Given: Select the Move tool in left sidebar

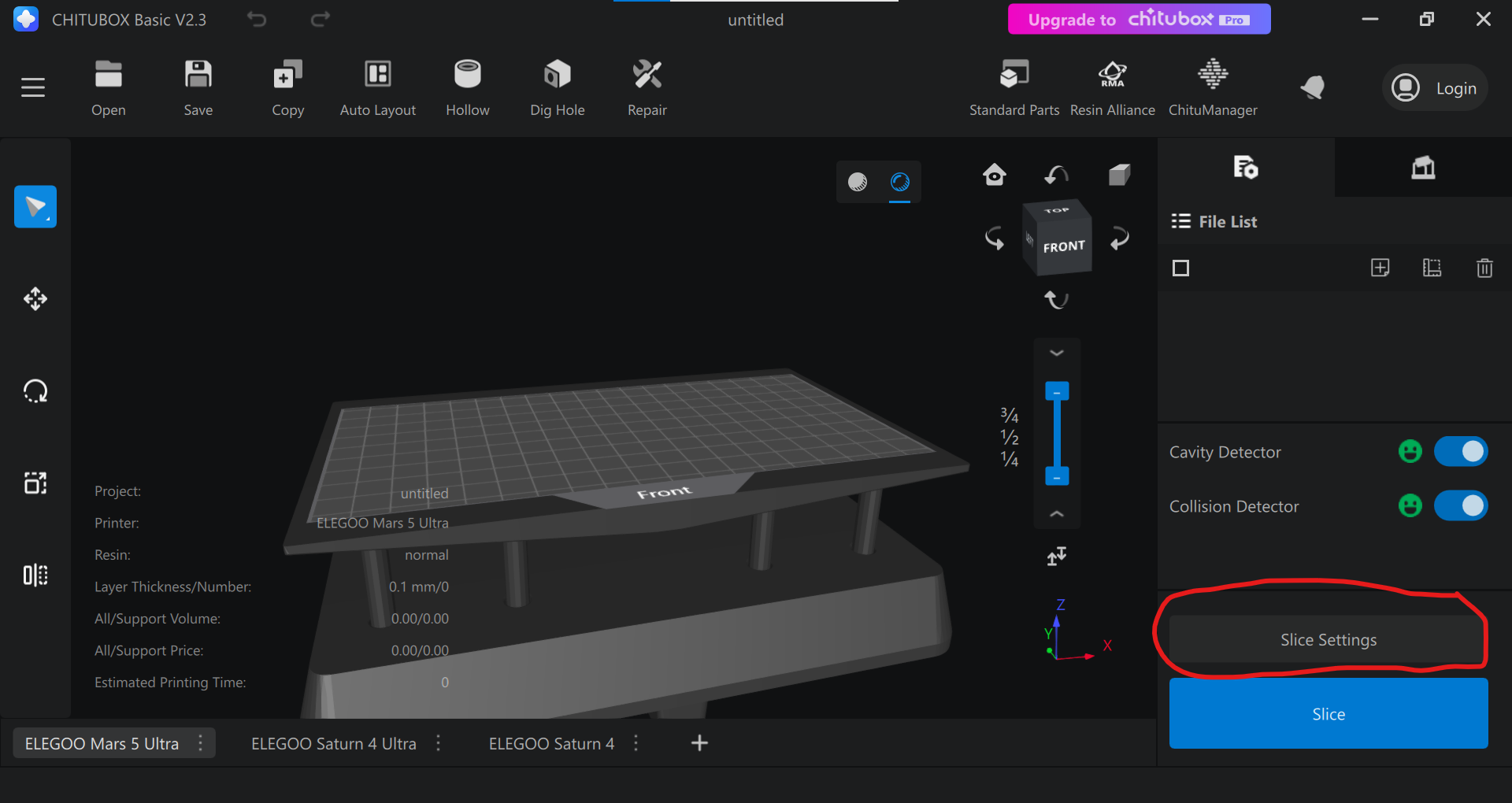Looking at the screenshot, I should point(35,299).
